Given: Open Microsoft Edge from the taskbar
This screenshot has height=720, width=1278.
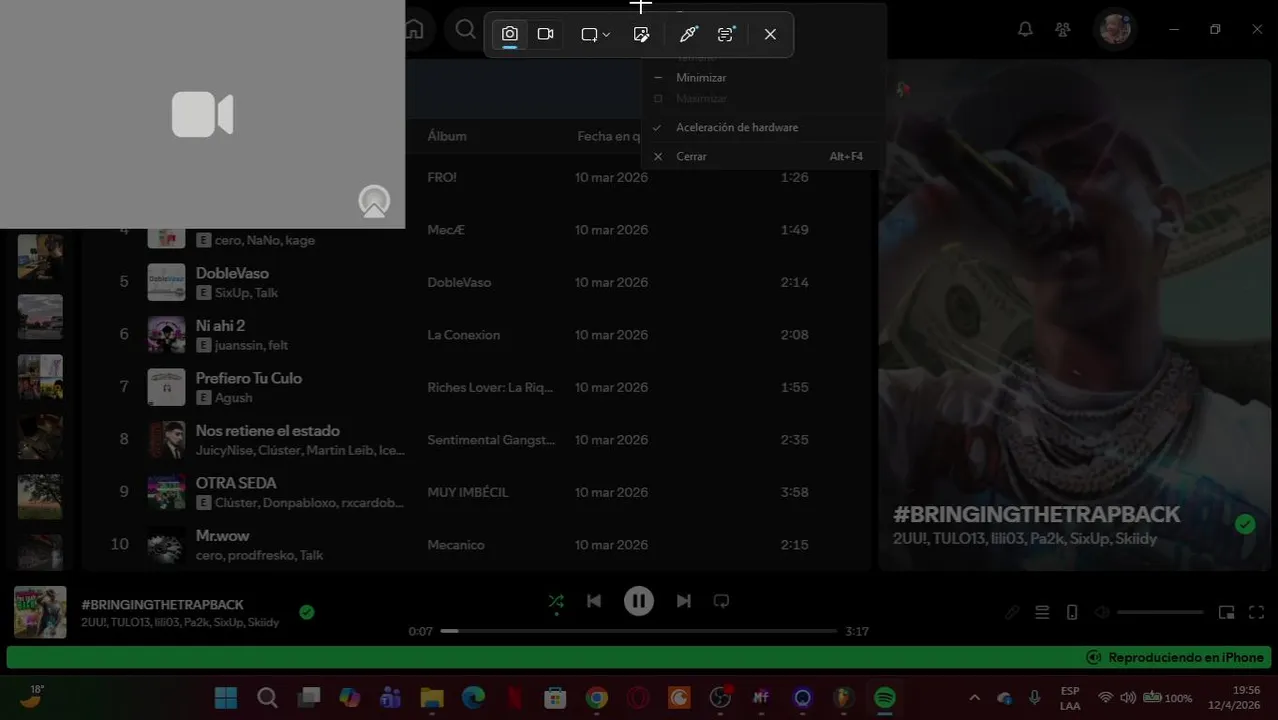Looking at the screenshot, I should coord(473,697).
